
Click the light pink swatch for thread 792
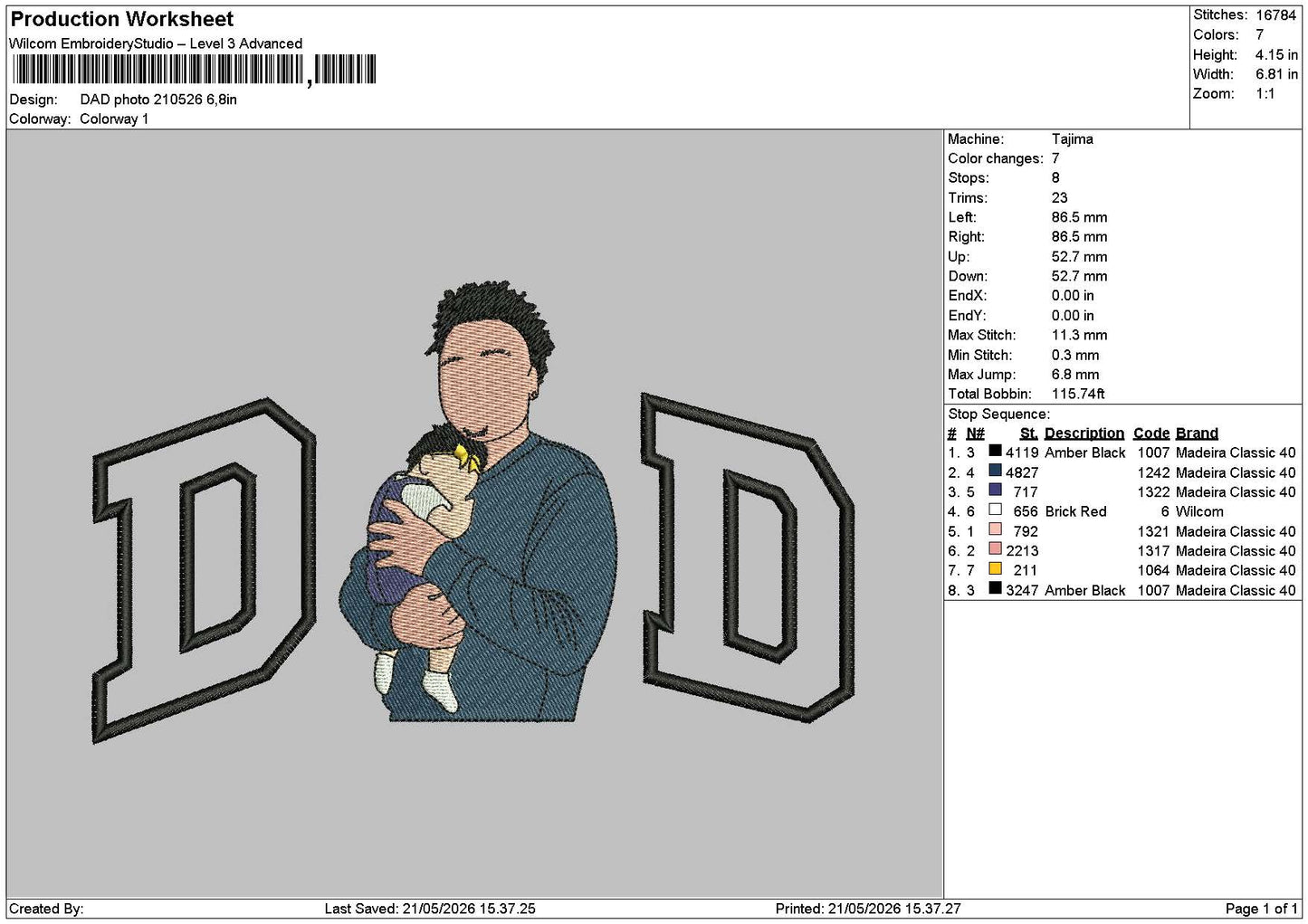995,529
